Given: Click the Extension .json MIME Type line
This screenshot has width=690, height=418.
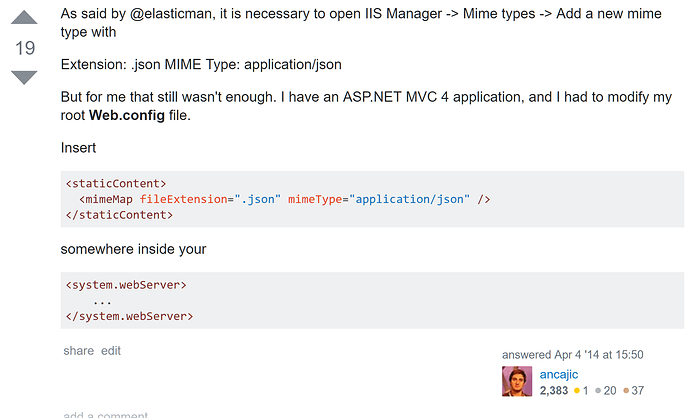Looking at the screenshot, I should (x=201, y=65).
